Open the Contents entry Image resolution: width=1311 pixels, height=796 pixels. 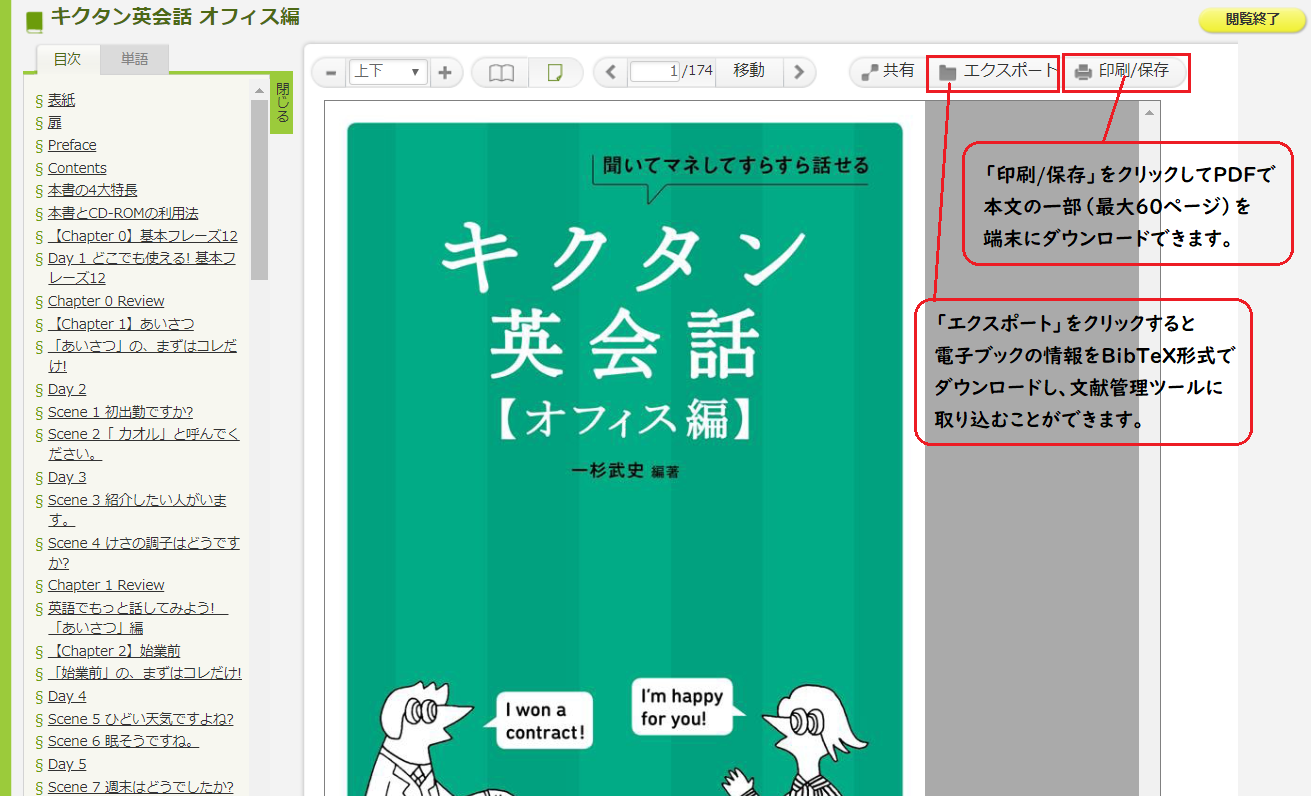click(x=77, y=168)
